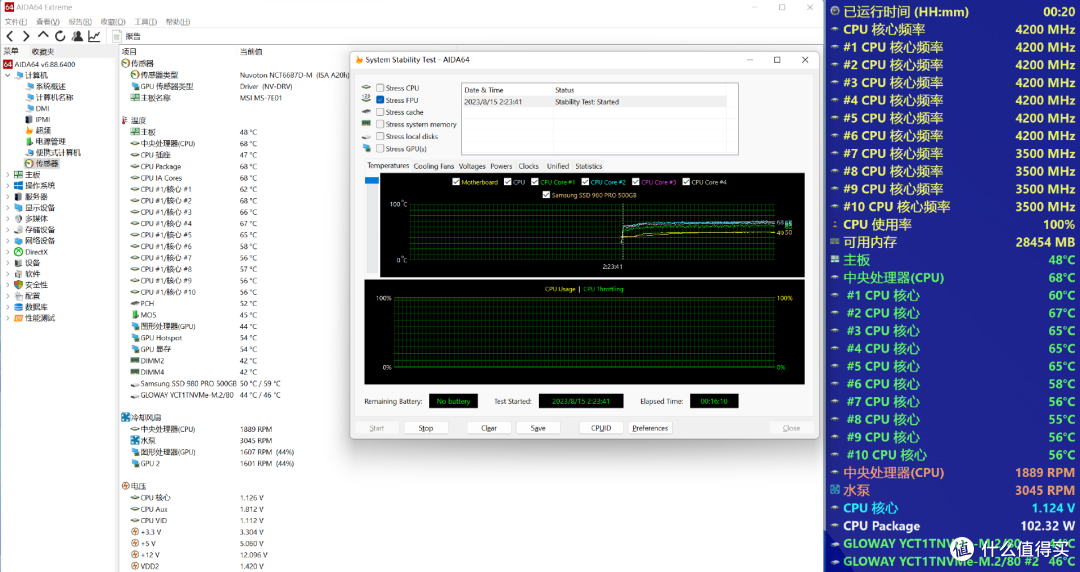Click the Clear button
This screenshot has height=572, width=1080.
tap(488, 428)
